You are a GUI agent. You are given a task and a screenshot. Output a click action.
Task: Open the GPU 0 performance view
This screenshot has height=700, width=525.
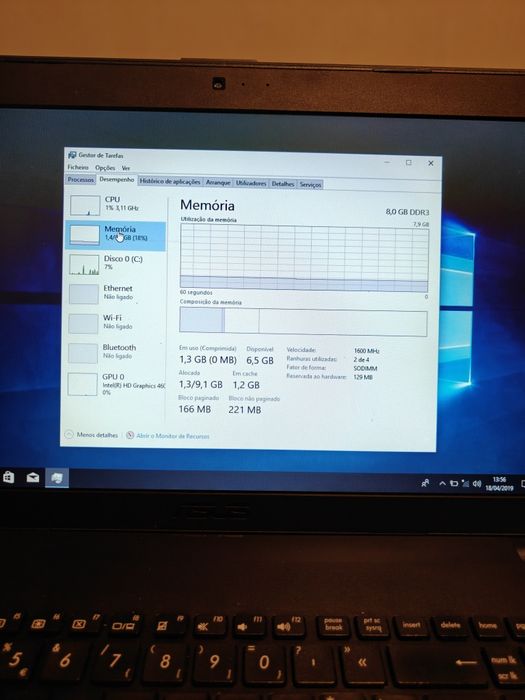(x=116, y=384)
